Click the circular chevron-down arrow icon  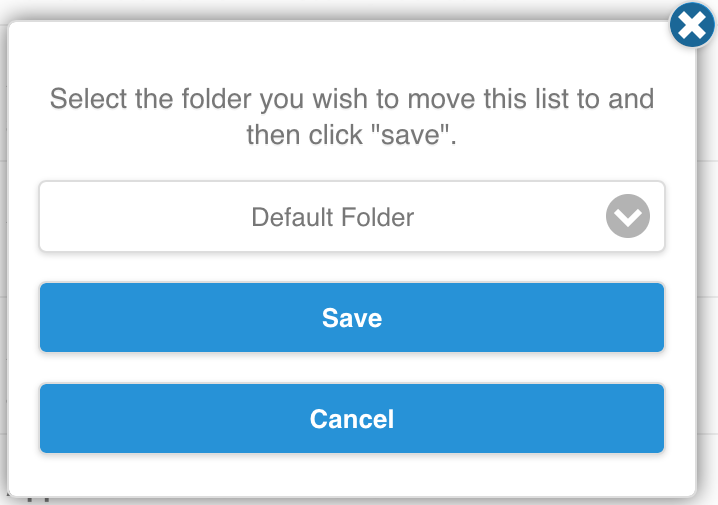tap(627, 216)
